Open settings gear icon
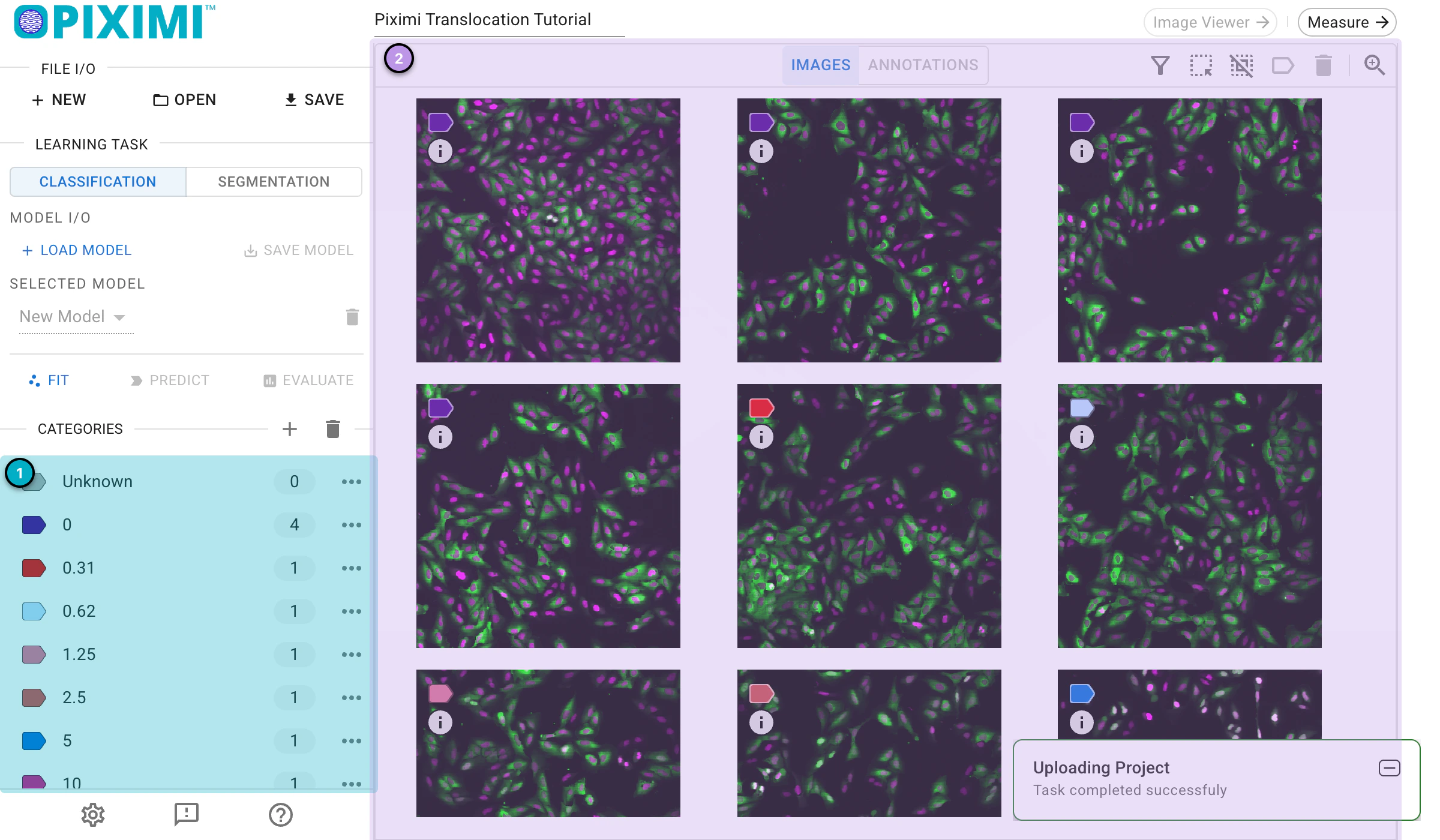Image resolution: width=1440 pixels, height=840 pixels. [x=93, y=814]
